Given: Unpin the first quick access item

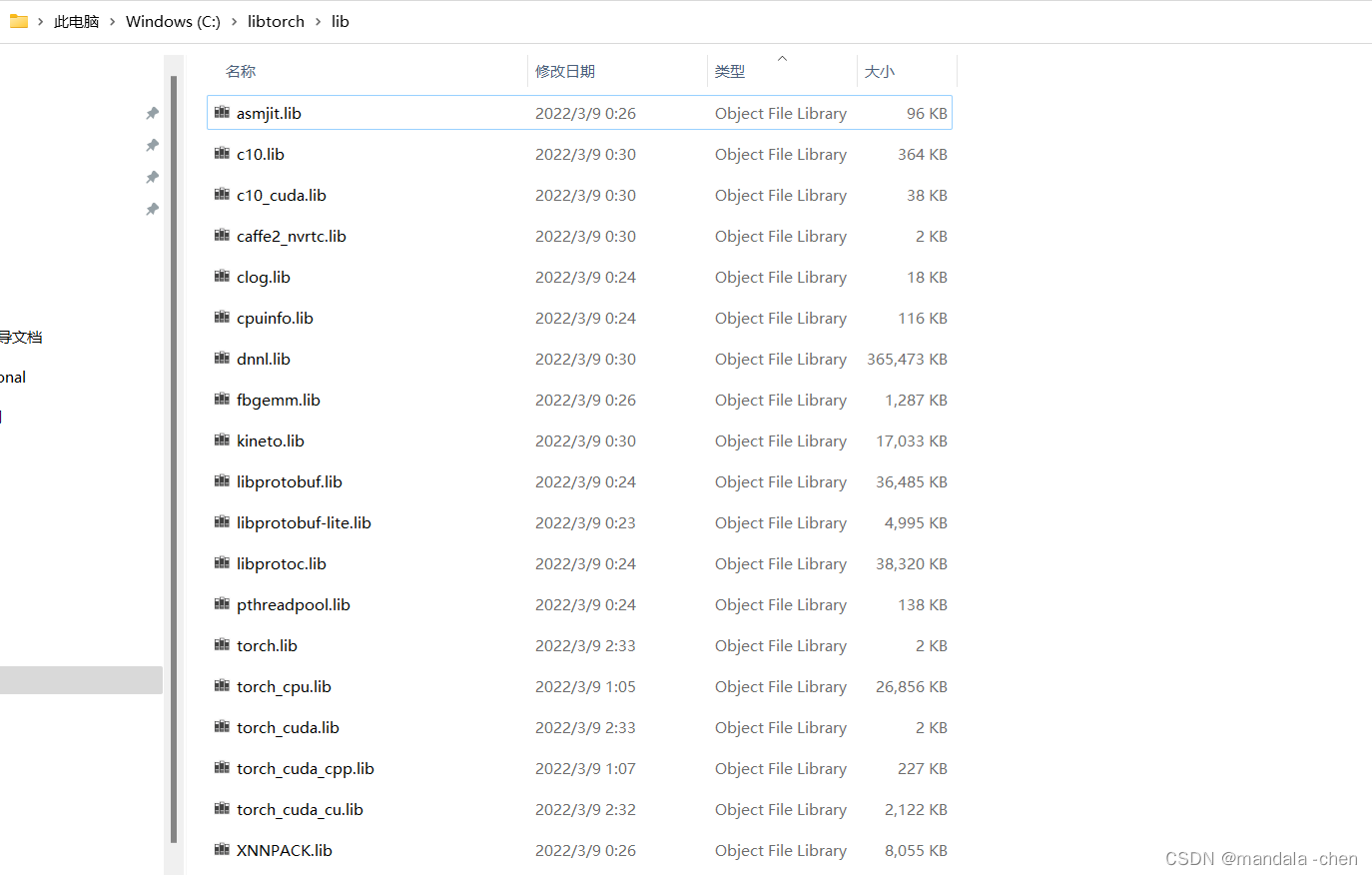Looking at the screenshot, I should click(x=152, y=113).
